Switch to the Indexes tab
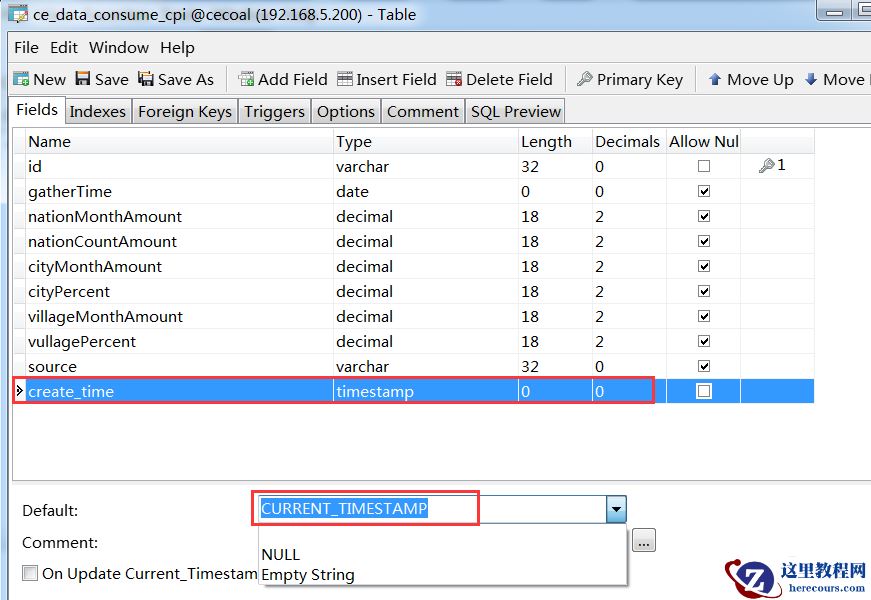This screenshot has width=871, height=600. click(98, 112)
